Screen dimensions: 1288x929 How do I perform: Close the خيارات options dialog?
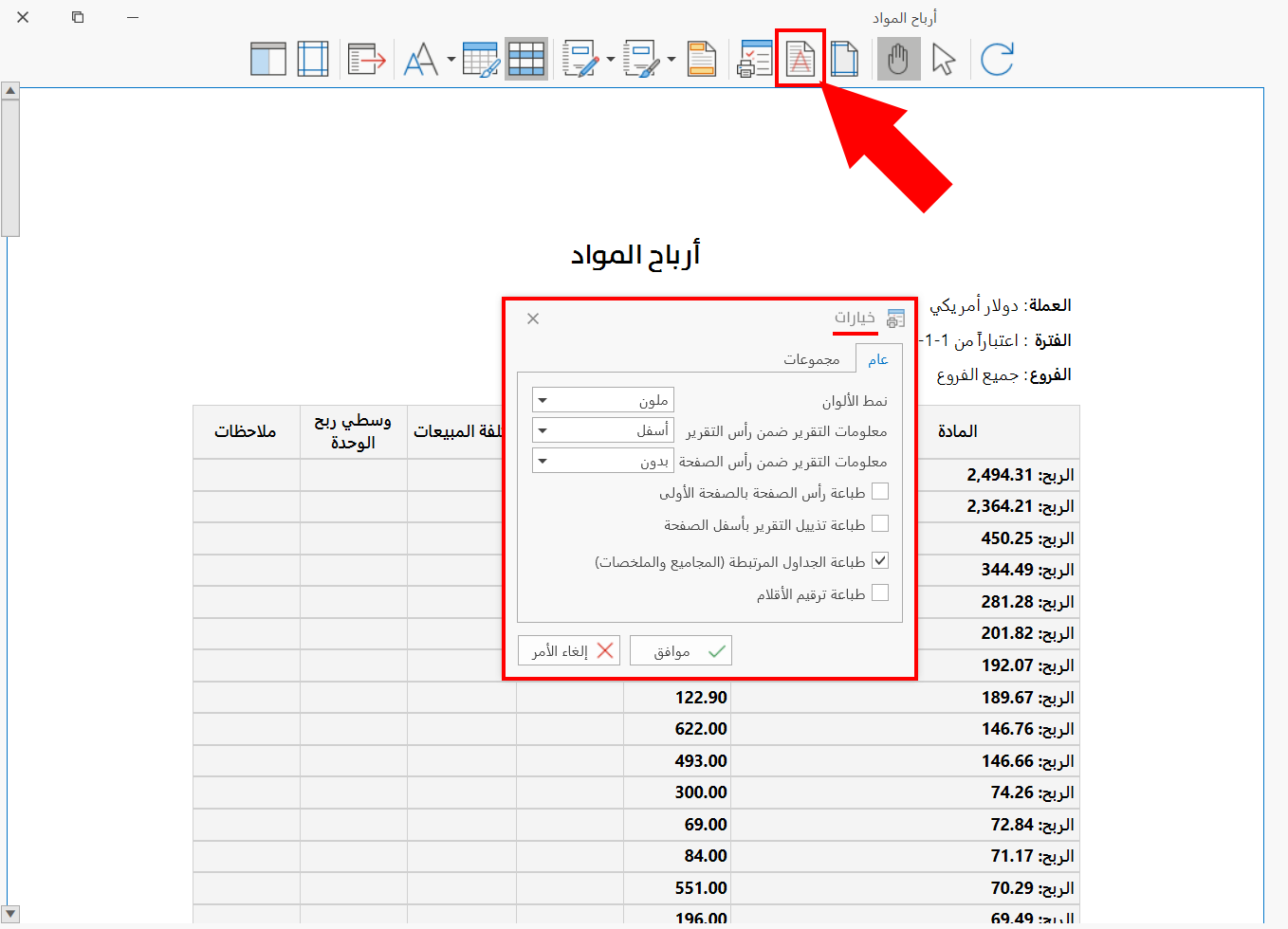point(533,319)
